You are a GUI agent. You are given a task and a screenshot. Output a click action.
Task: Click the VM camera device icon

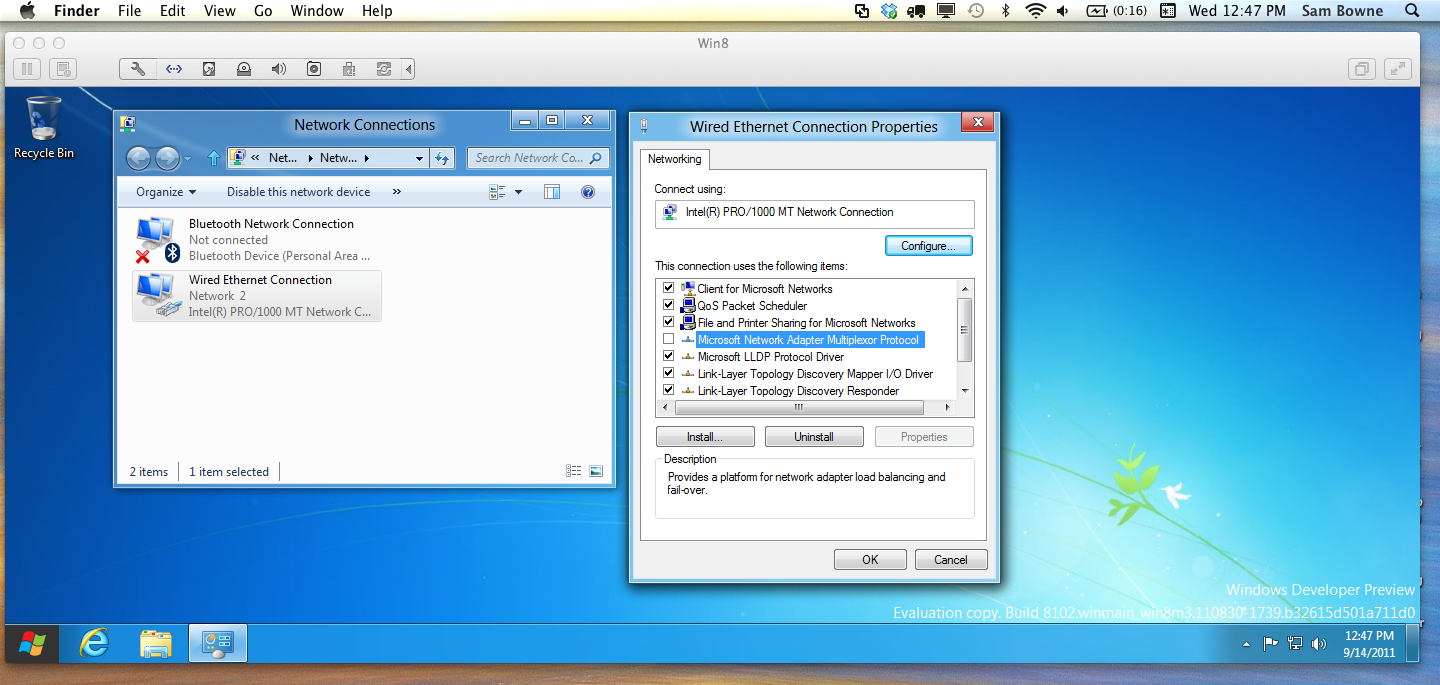pyautogui.click(x=314, y=69)
